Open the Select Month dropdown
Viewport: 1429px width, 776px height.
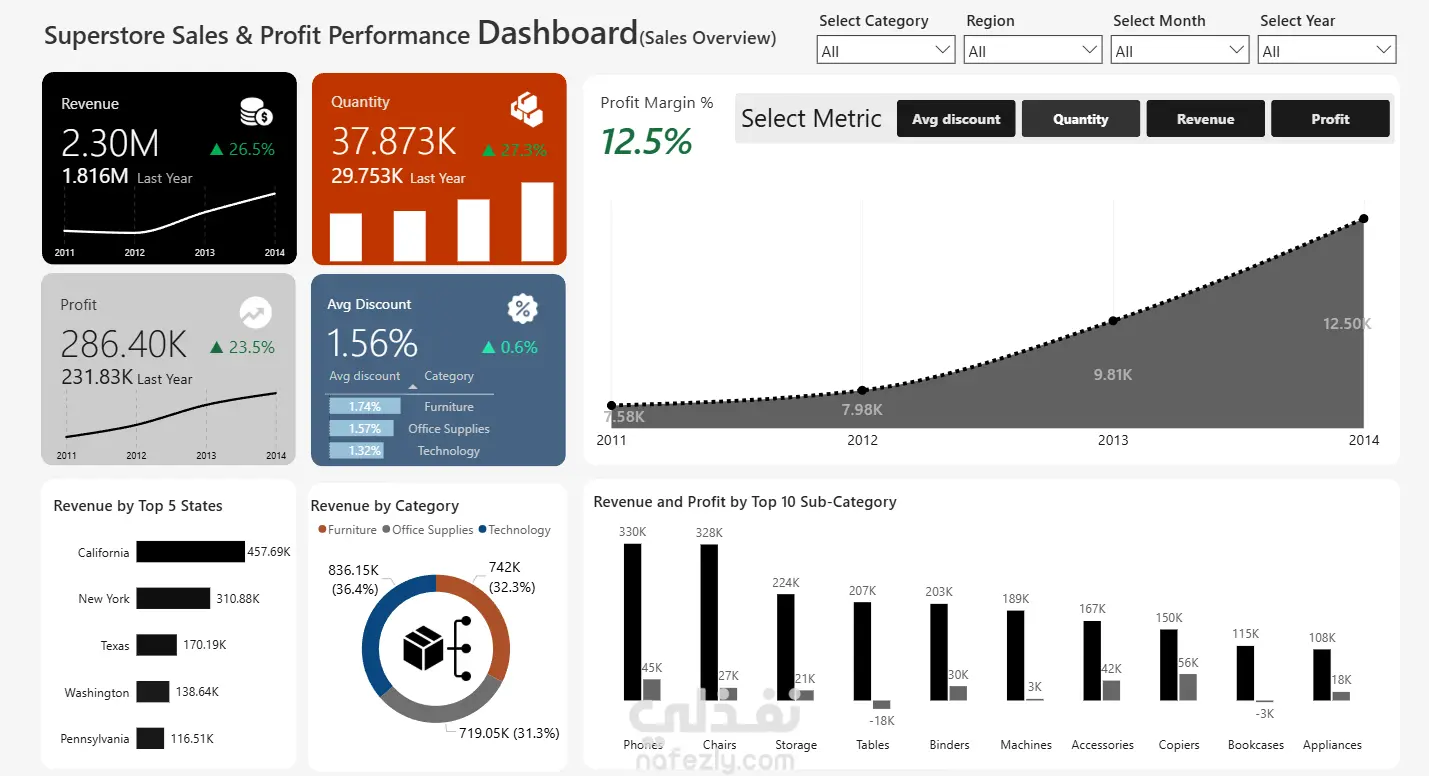[x=1180, y=50]
